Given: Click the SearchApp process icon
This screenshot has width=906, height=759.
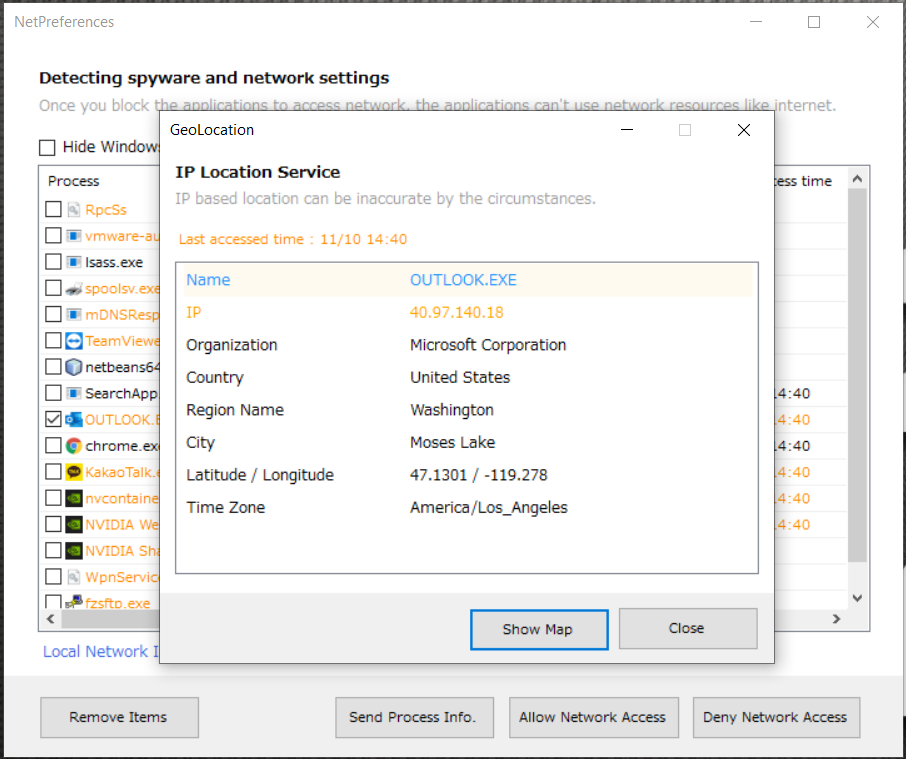Looking at the screenshot, I should (x=73, y=393).
